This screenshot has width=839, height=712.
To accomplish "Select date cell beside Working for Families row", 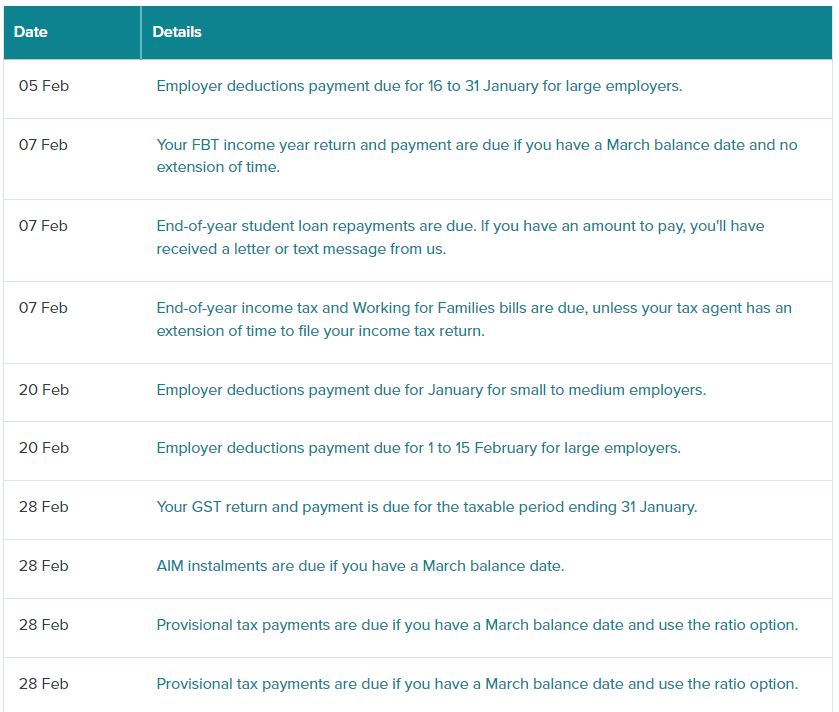I will click(x=43, y=308).
